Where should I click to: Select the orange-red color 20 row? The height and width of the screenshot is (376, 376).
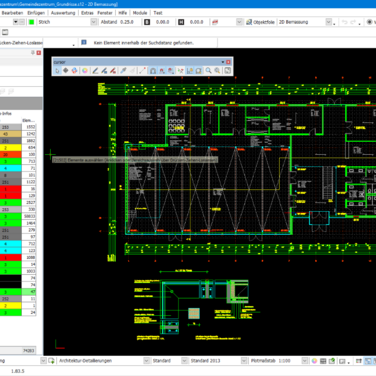pyautogui.click(x=18, y=154)
